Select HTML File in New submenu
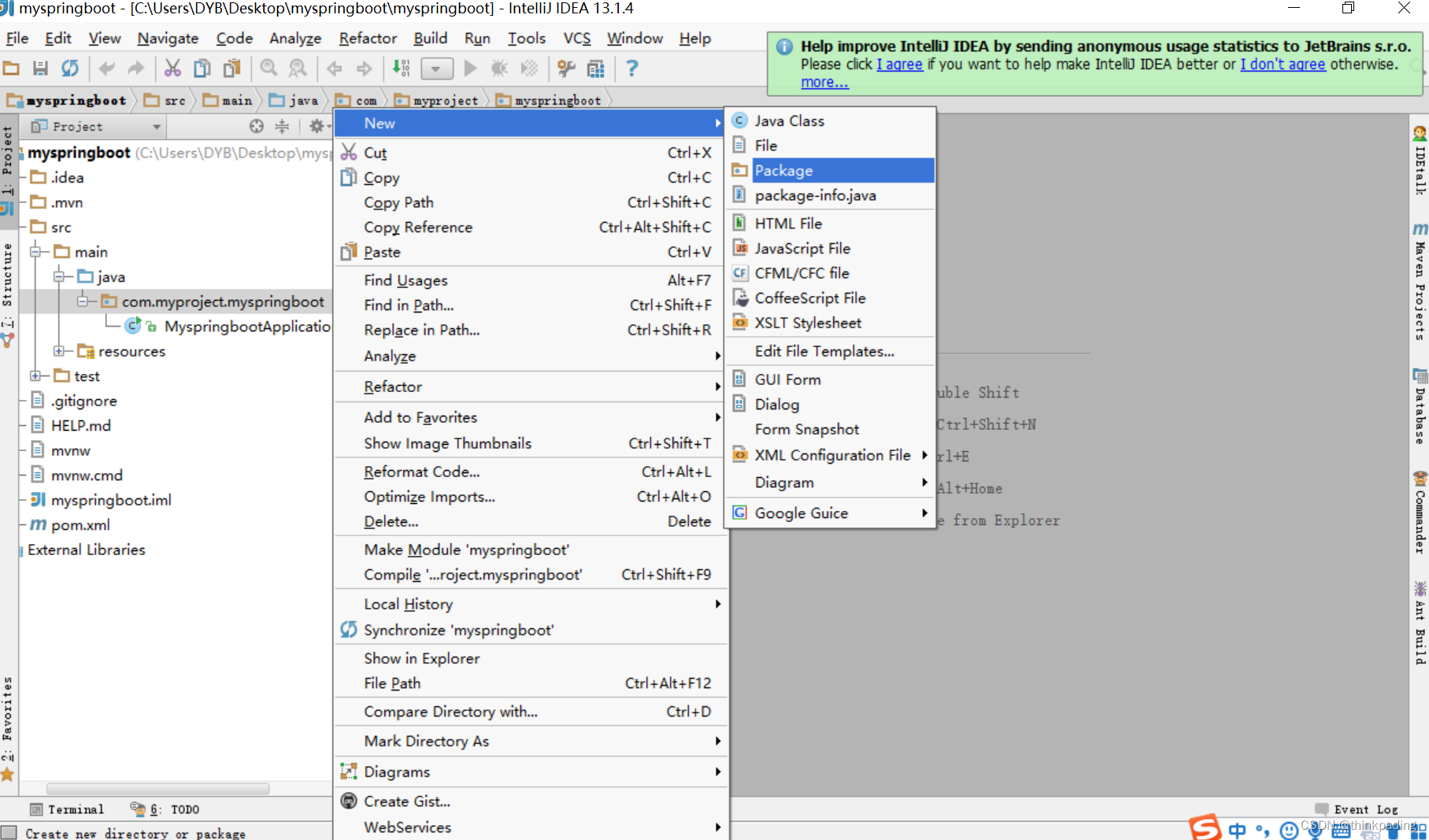The image size is (1429, 840). pyautogui.click(x=830, y=224)
